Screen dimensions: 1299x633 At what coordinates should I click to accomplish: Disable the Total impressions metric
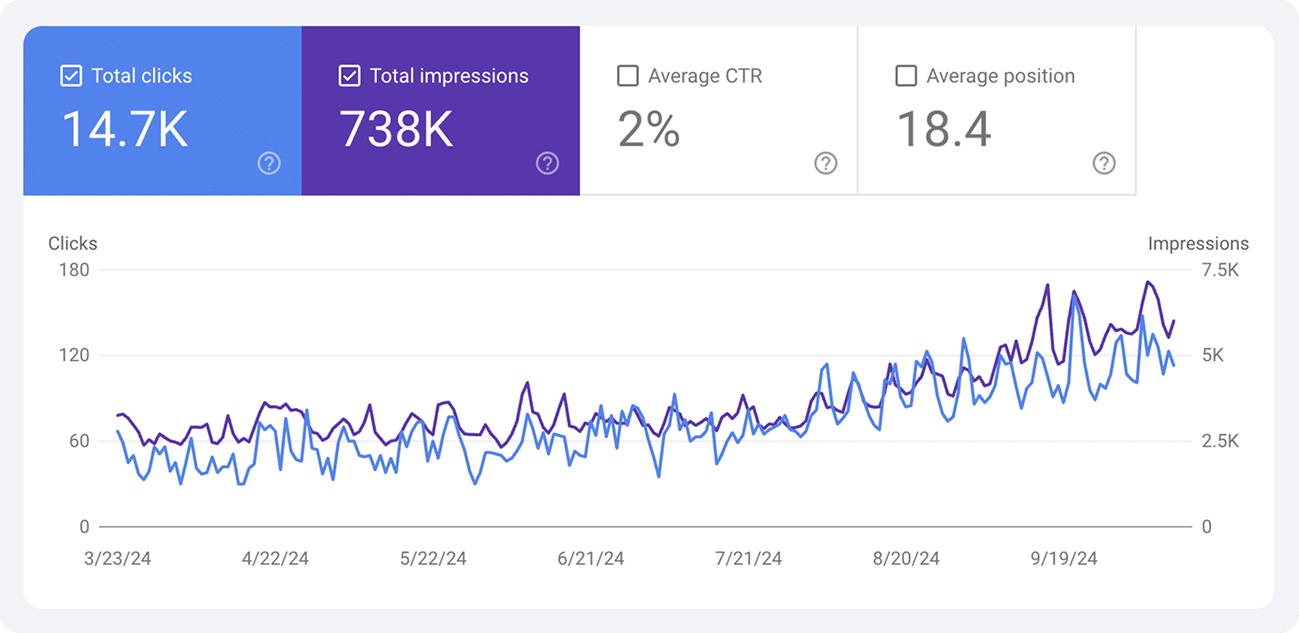tap(349, 75)
